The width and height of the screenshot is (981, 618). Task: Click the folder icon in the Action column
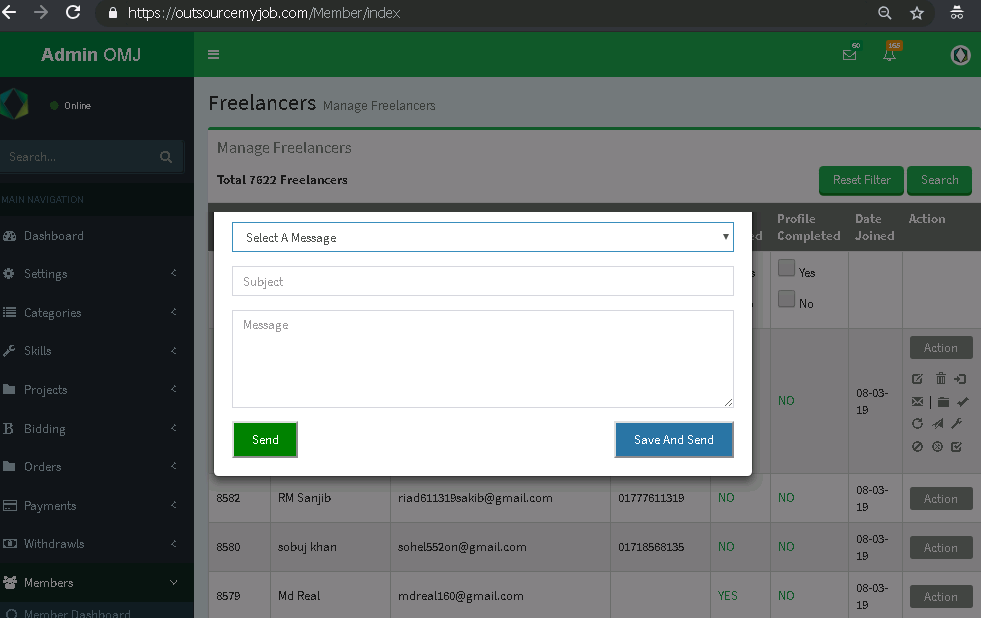click(x=943, y=401)
